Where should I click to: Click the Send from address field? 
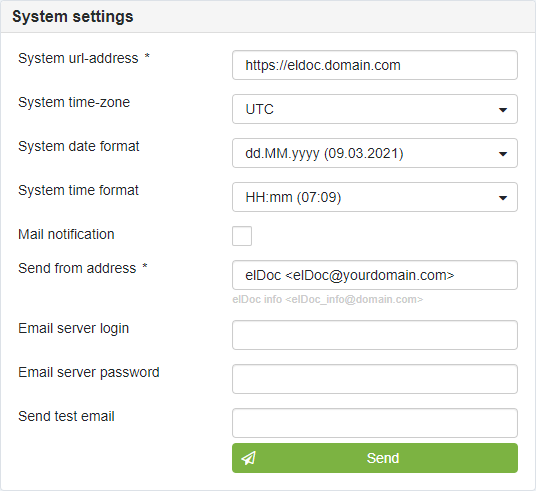[x=375, y=275]
